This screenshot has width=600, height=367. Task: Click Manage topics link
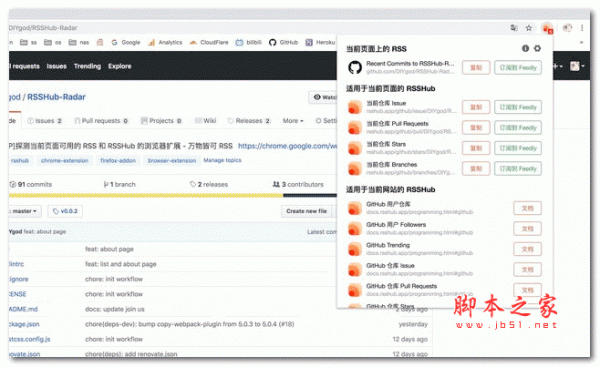(x=222, y=160)
